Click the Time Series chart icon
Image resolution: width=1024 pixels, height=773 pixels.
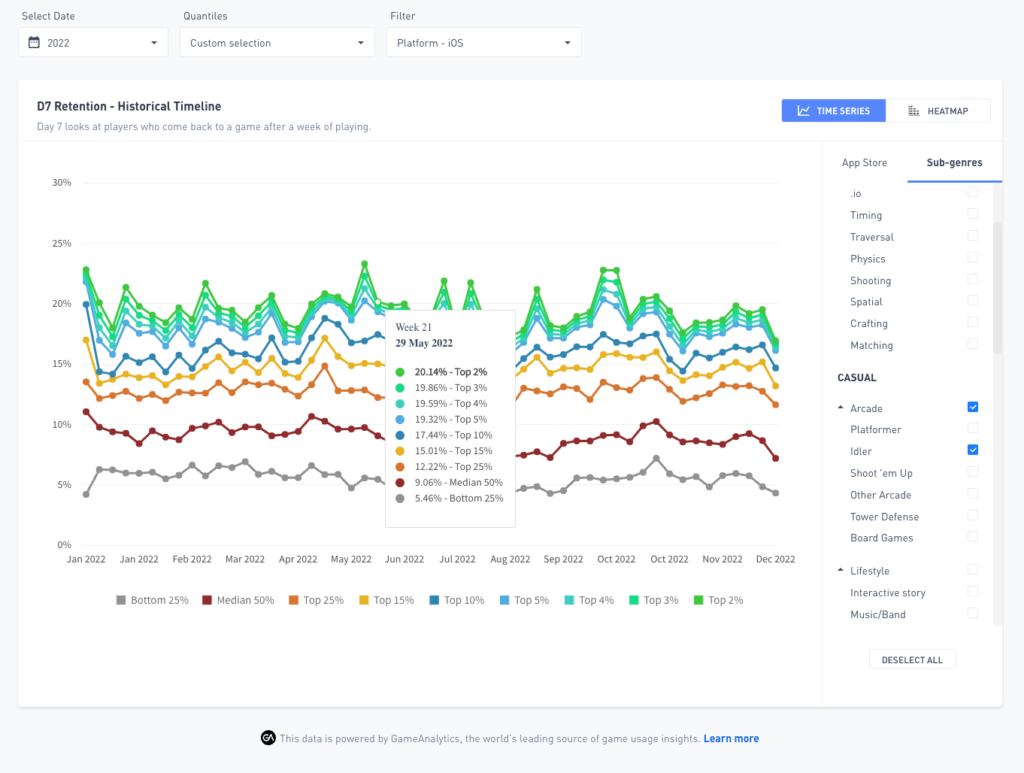coord(803,111)
